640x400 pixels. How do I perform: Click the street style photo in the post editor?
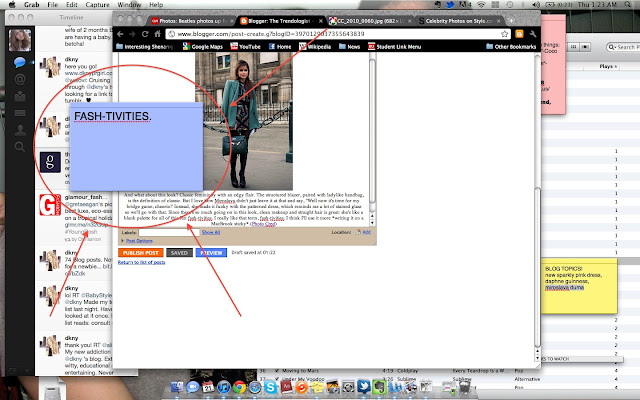click(x=244, y=121)
